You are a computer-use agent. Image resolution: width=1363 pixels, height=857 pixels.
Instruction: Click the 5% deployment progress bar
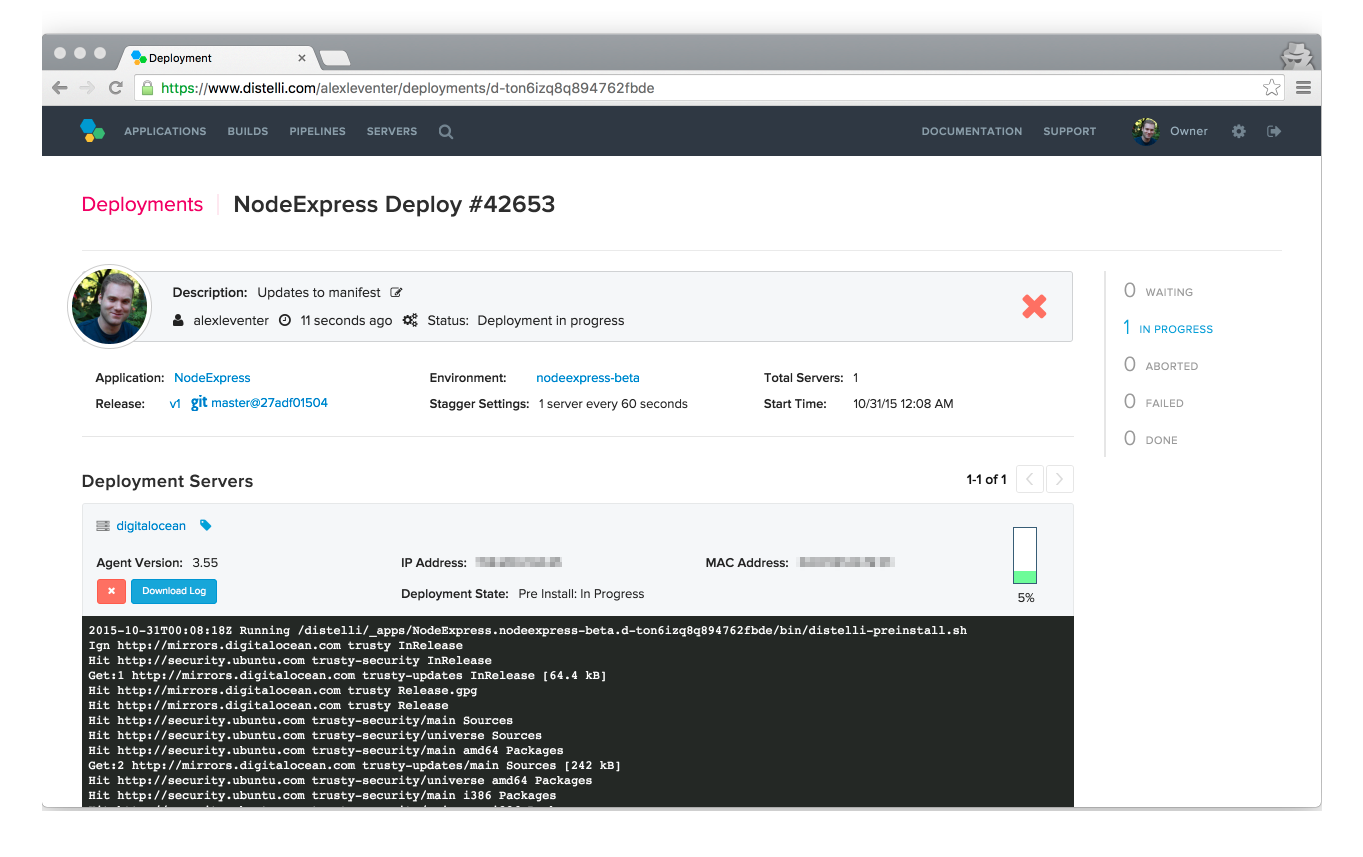(x=1025, y=555)
